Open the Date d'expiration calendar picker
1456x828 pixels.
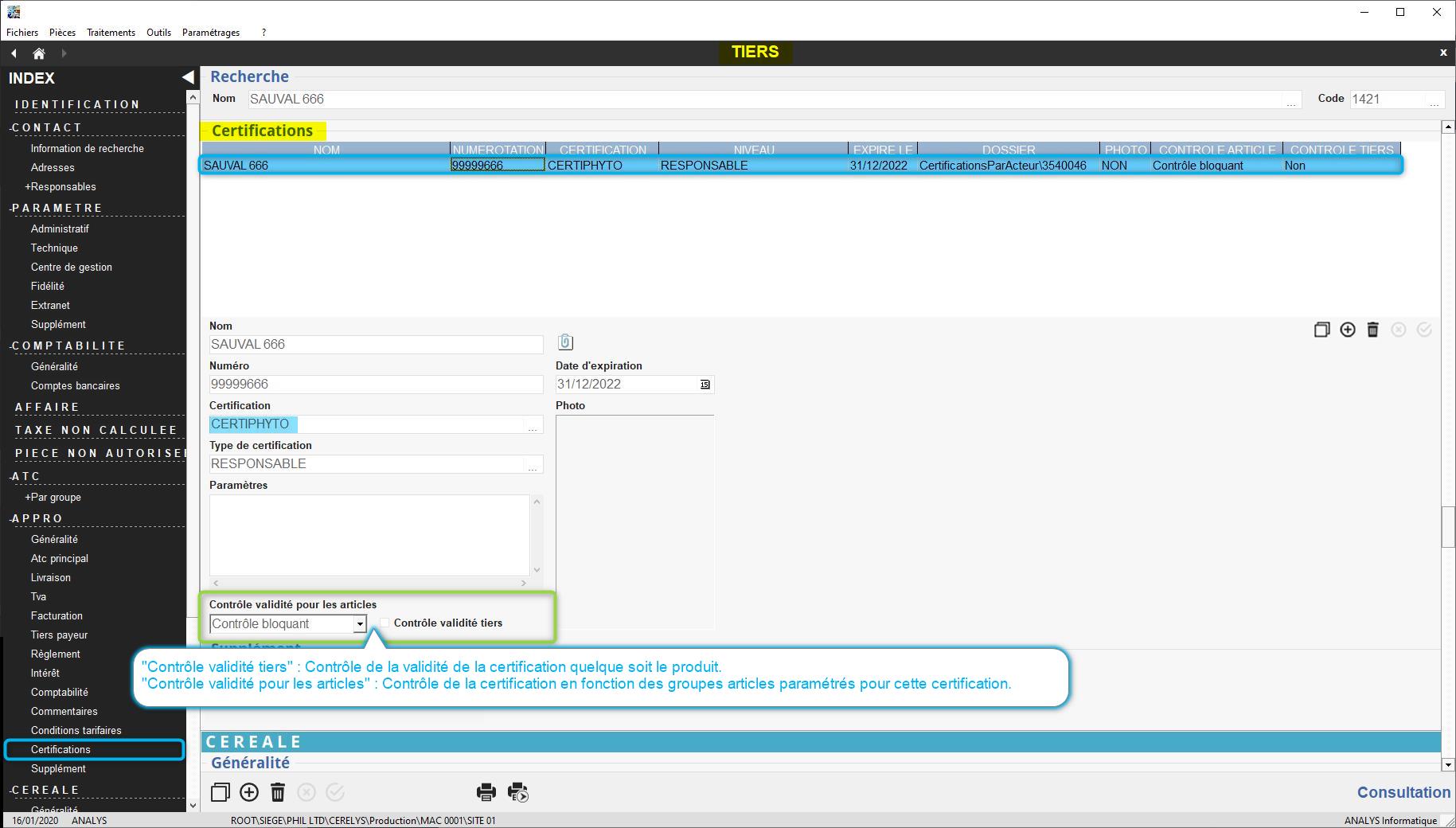[705, 385]
